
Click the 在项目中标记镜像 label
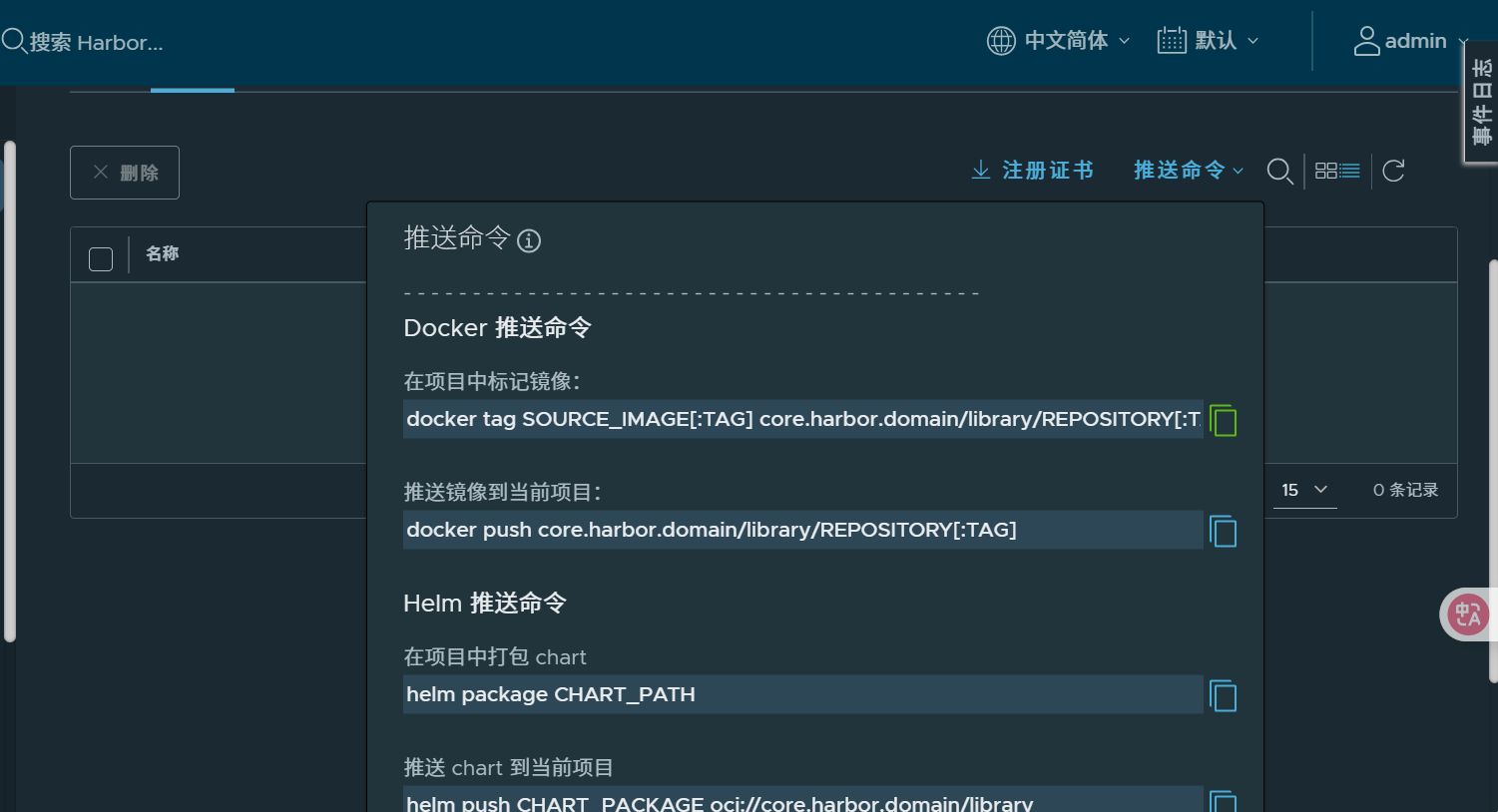[492, 381]
